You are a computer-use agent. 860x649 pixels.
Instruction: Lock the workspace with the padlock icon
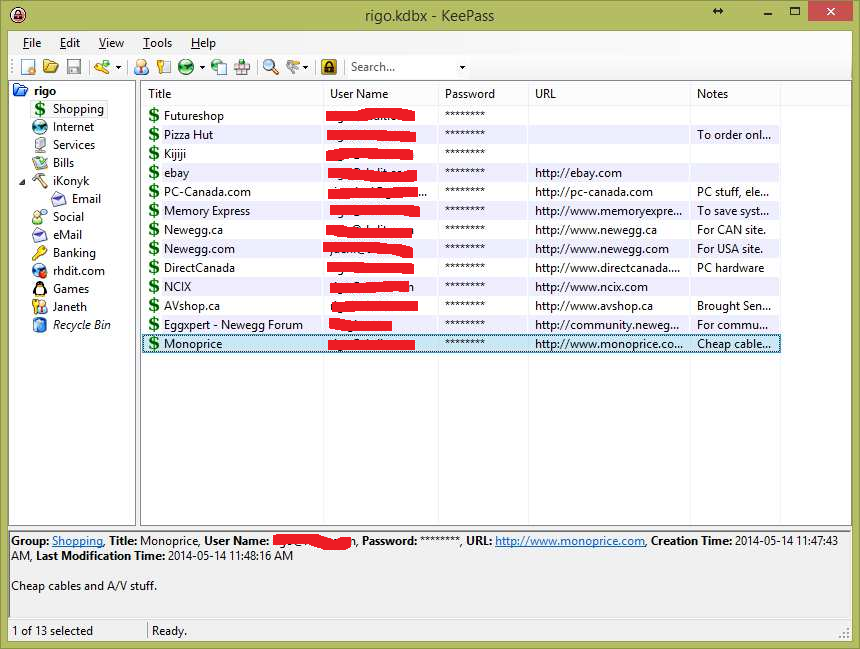pos(329,67)
